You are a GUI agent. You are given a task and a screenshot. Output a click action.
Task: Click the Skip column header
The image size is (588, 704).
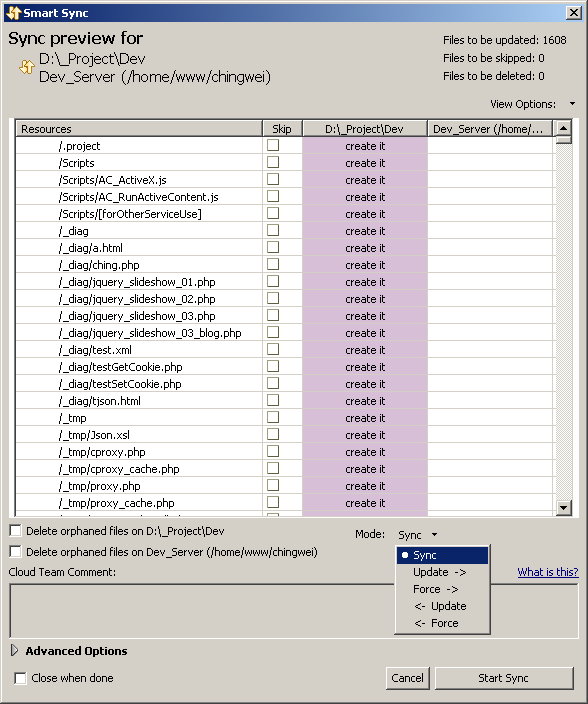[282, 129]
